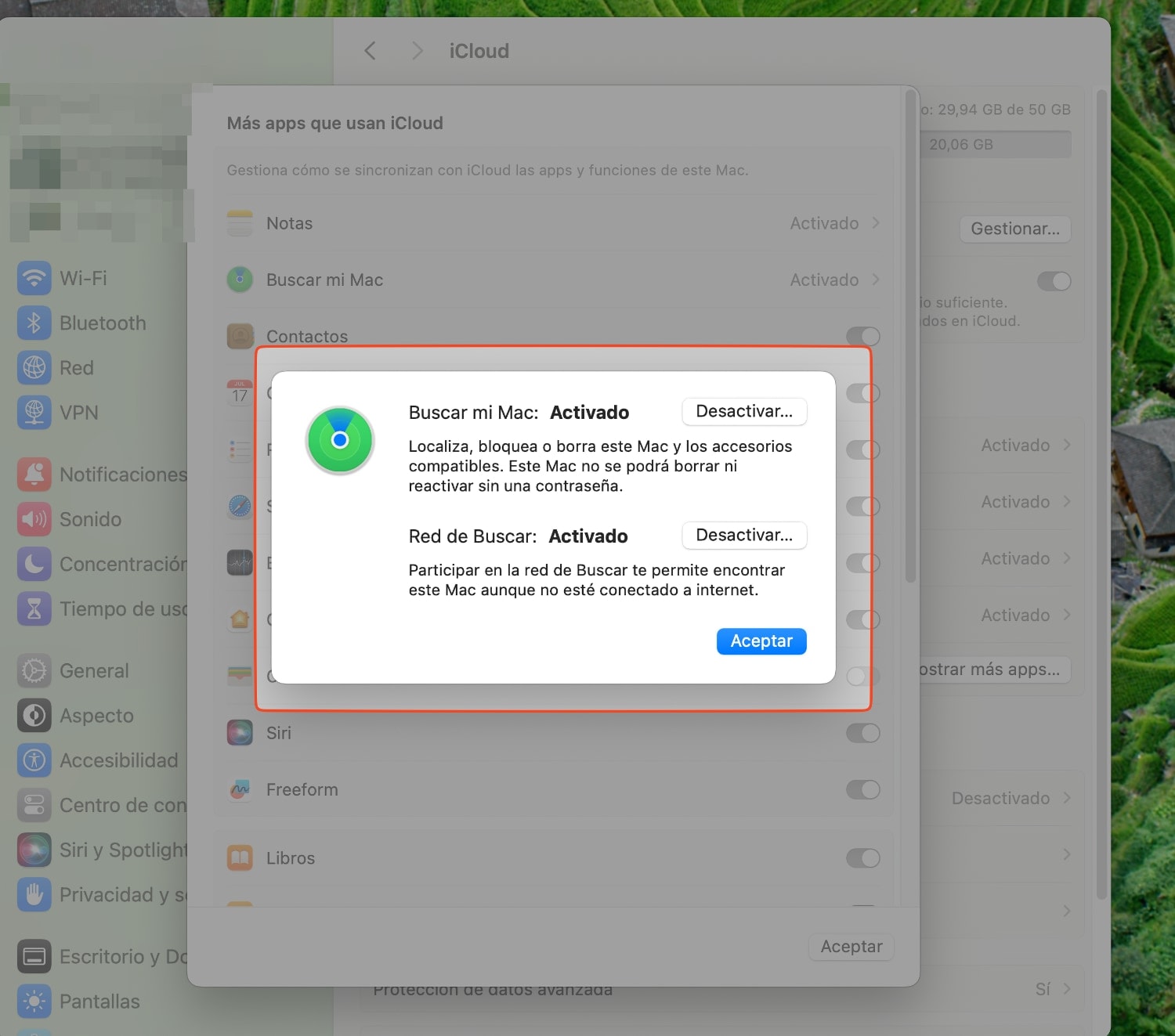
Task: Click the gray Aceptar sheet button
Action: pyautogui.click(x=851, y=947)
